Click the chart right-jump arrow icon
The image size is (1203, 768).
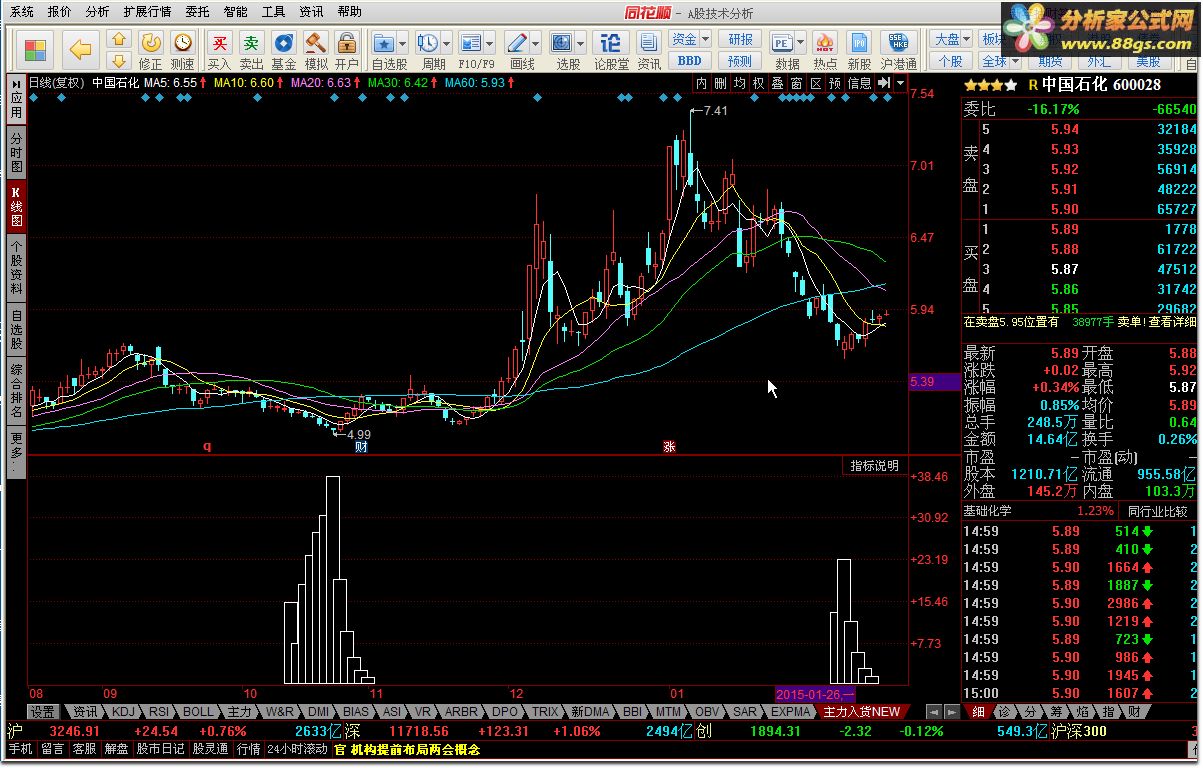[884, 83]
